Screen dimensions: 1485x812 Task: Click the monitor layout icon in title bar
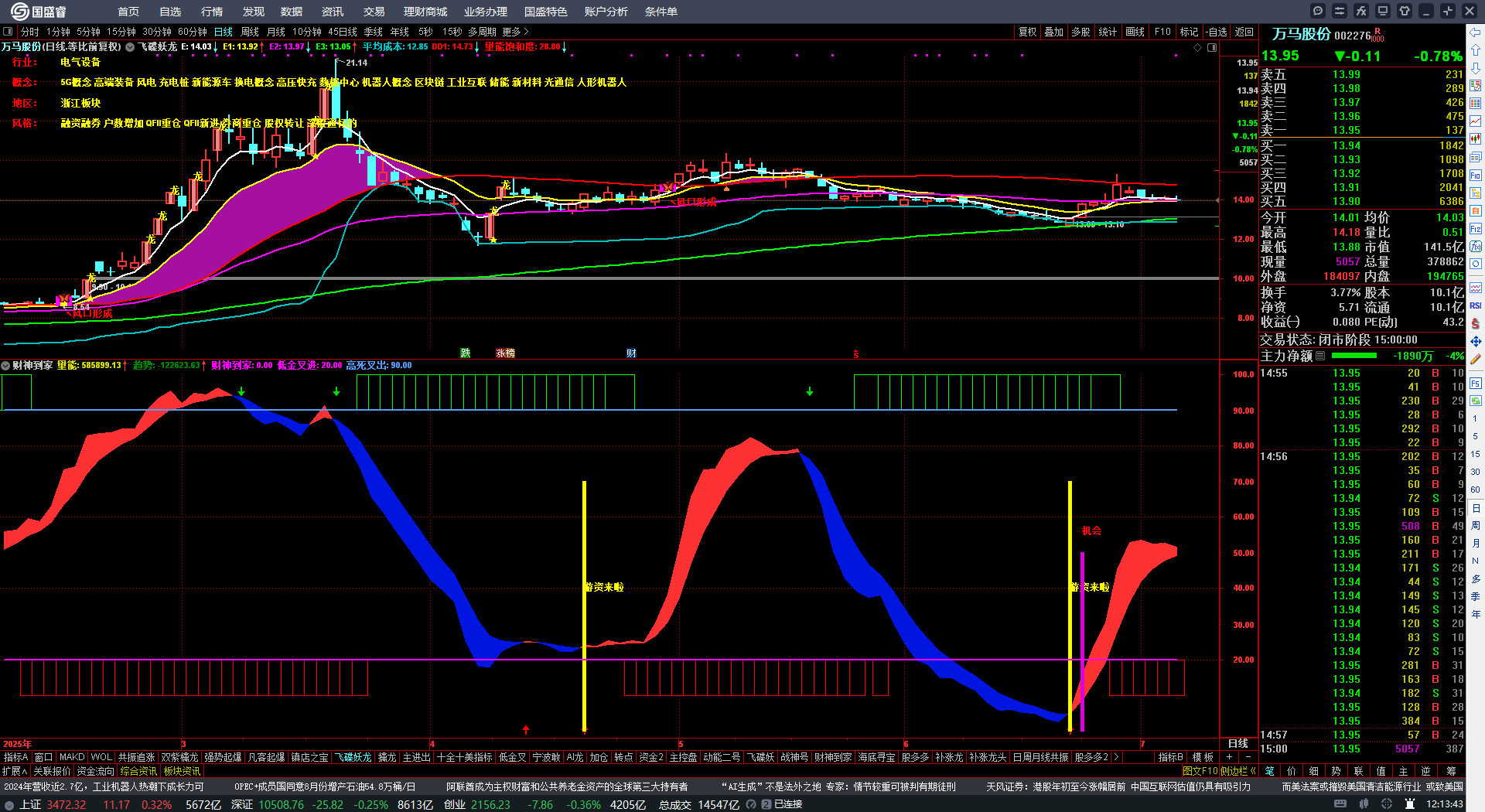click(x=1383, y=11)
